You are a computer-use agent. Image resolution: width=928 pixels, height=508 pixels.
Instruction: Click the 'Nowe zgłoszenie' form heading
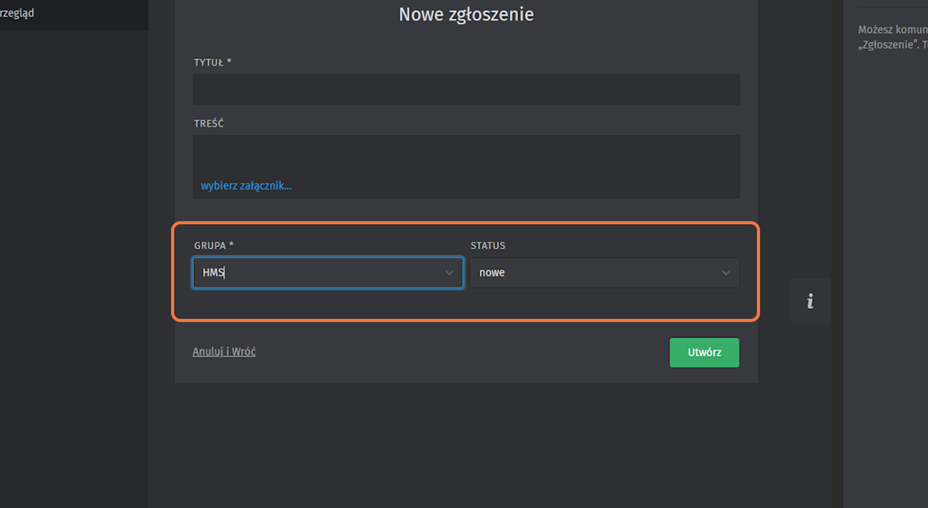[466, 15]
